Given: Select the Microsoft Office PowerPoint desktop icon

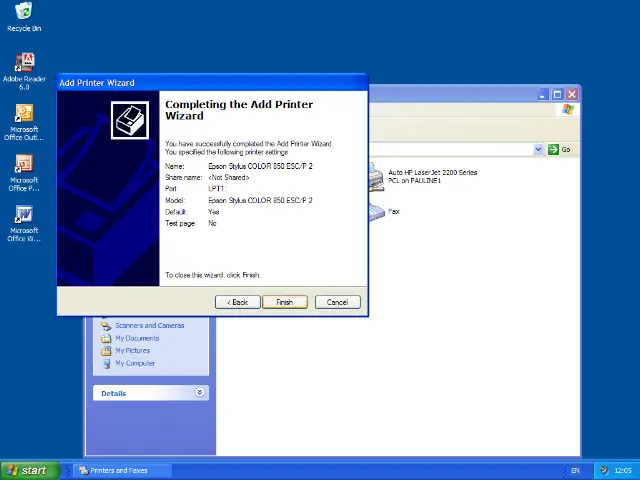Looking at the screenshot, I should tap(24, 173).
